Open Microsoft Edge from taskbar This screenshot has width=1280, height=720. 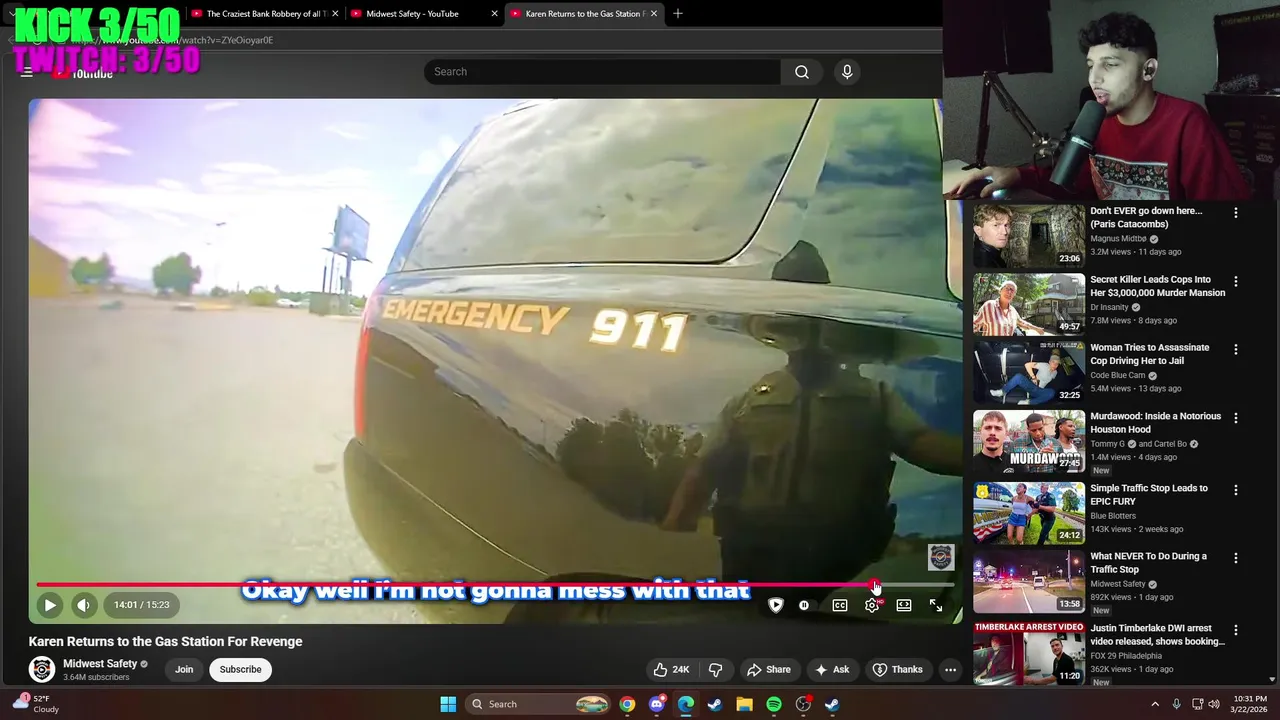pyautogui.click(x=685, y=704)
